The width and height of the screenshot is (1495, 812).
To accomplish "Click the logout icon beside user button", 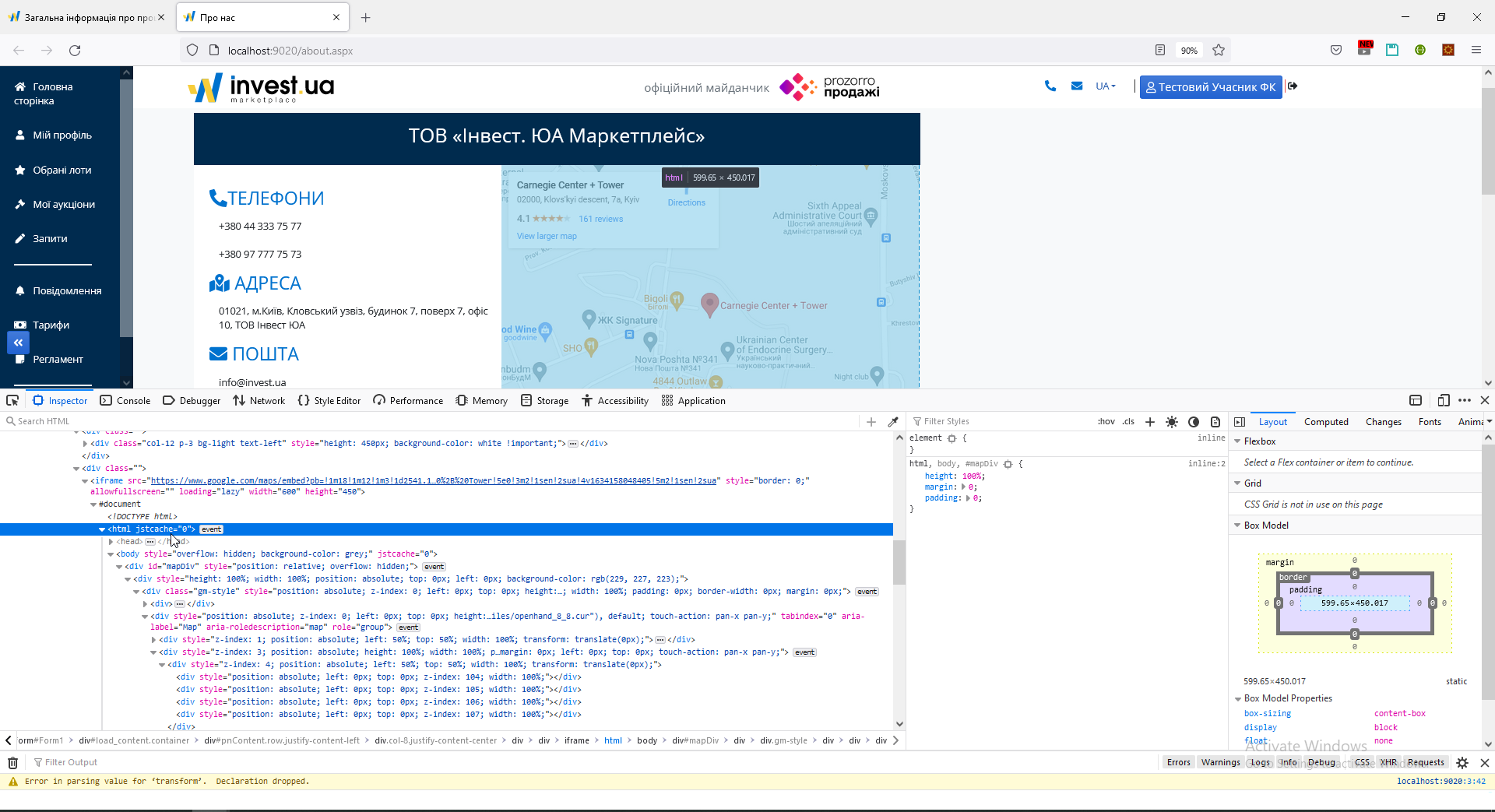I will [1293, 86].
